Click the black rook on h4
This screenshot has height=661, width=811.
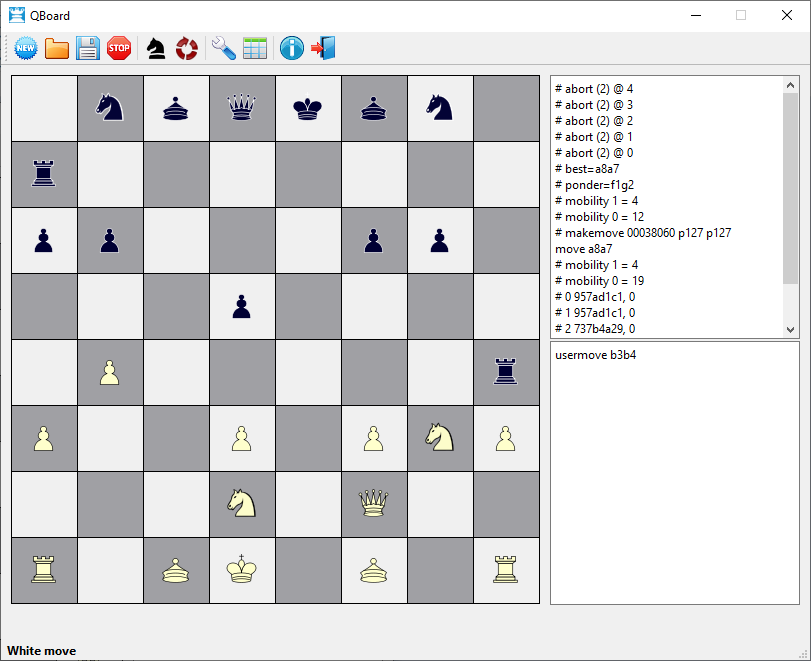(505, 372)
